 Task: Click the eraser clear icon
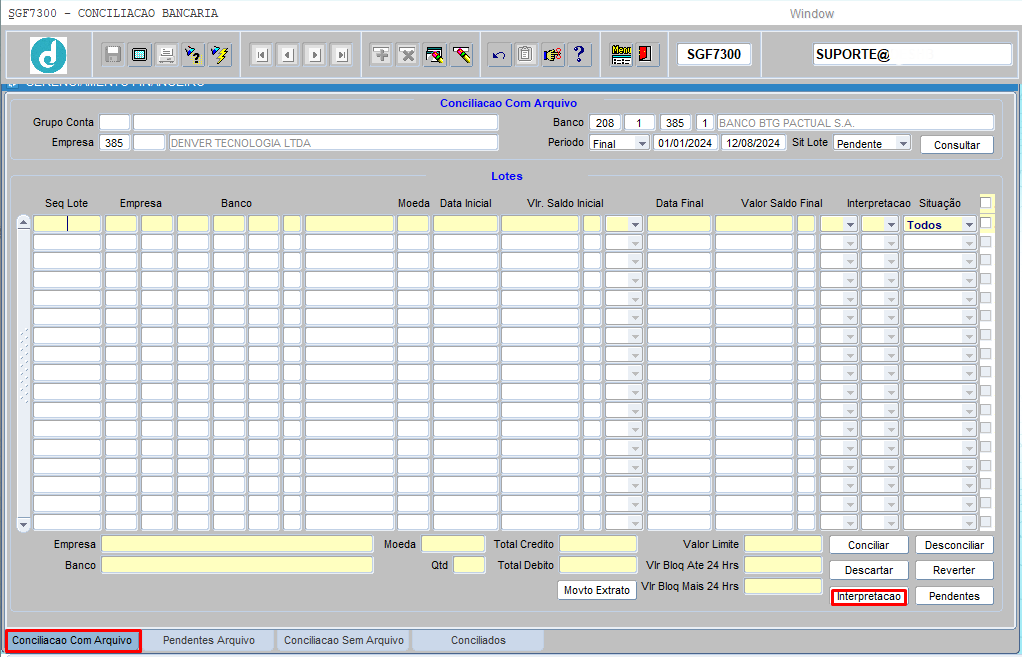461,55
